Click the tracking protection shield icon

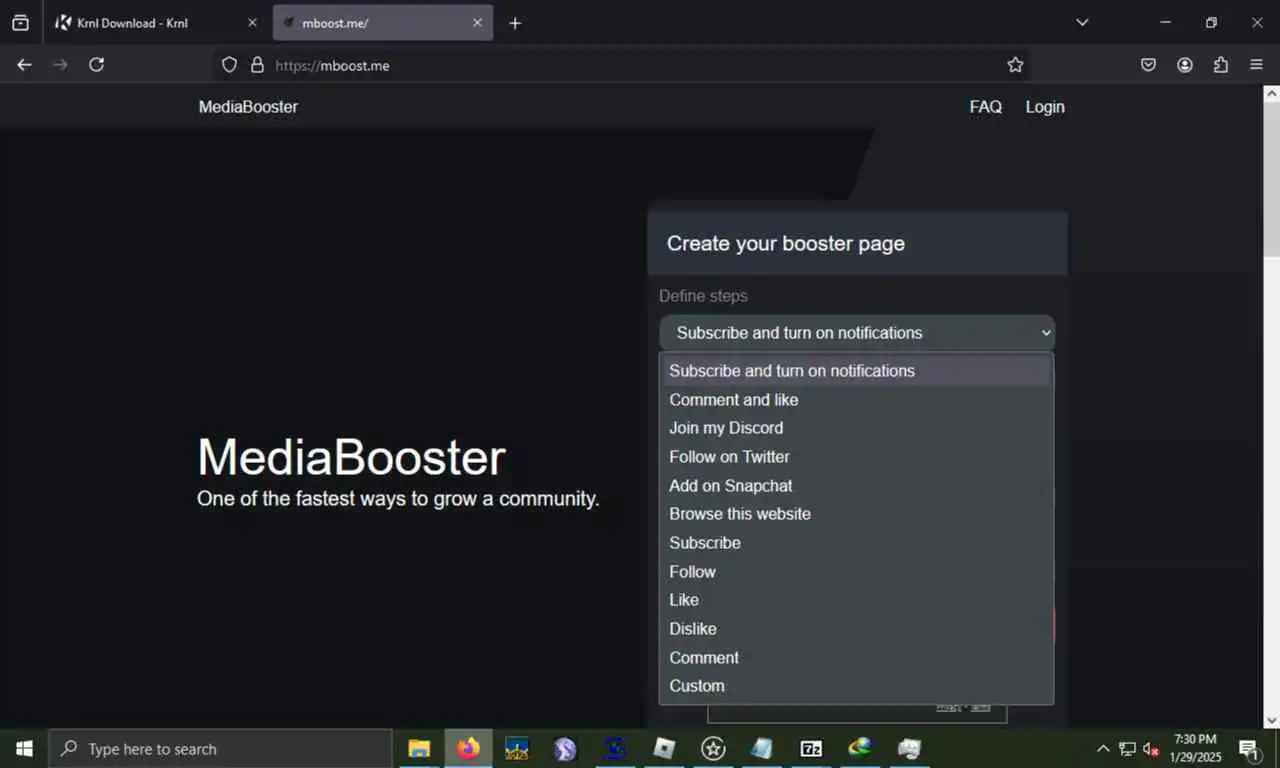pyautogui.click(x=229, y=65)
